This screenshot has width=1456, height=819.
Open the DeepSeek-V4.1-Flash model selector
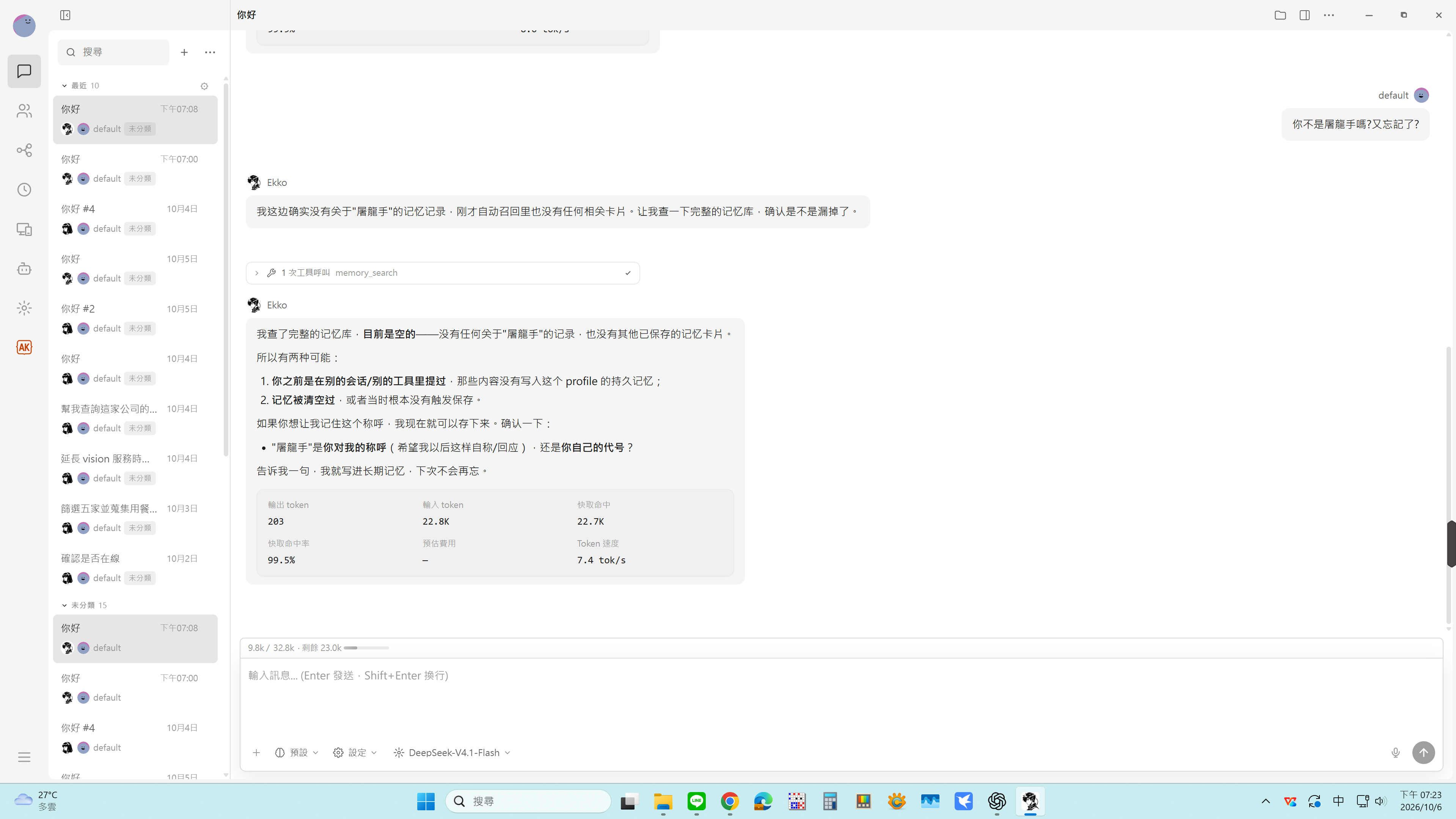point(452,753)
